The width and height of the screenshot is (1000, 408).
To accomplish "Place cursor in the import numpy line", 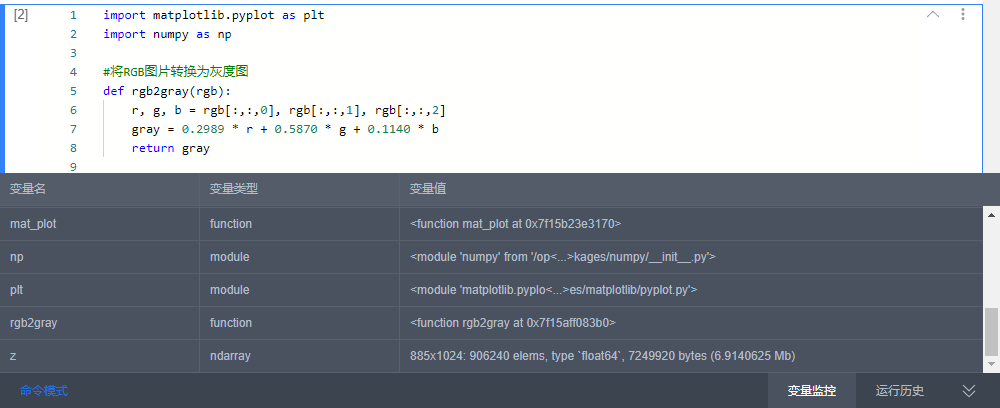I will click(167, 34).
